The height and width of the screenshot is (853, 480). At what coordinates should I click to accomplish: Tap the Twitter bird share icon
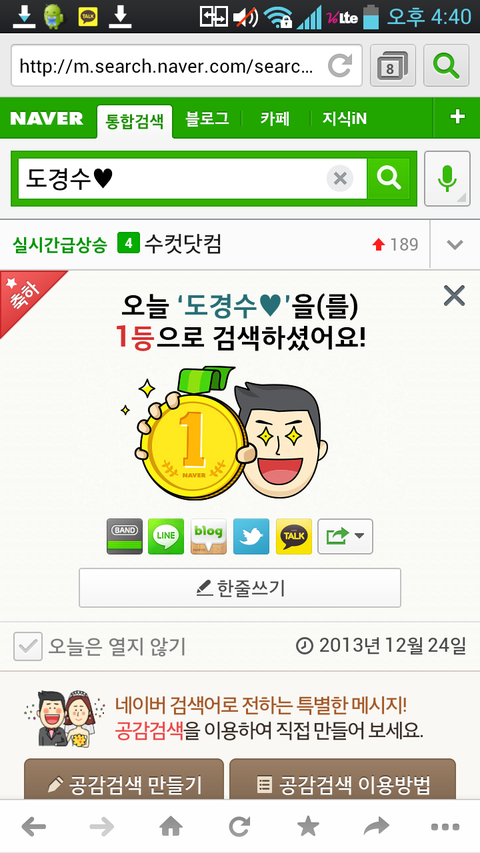point(251,536)
